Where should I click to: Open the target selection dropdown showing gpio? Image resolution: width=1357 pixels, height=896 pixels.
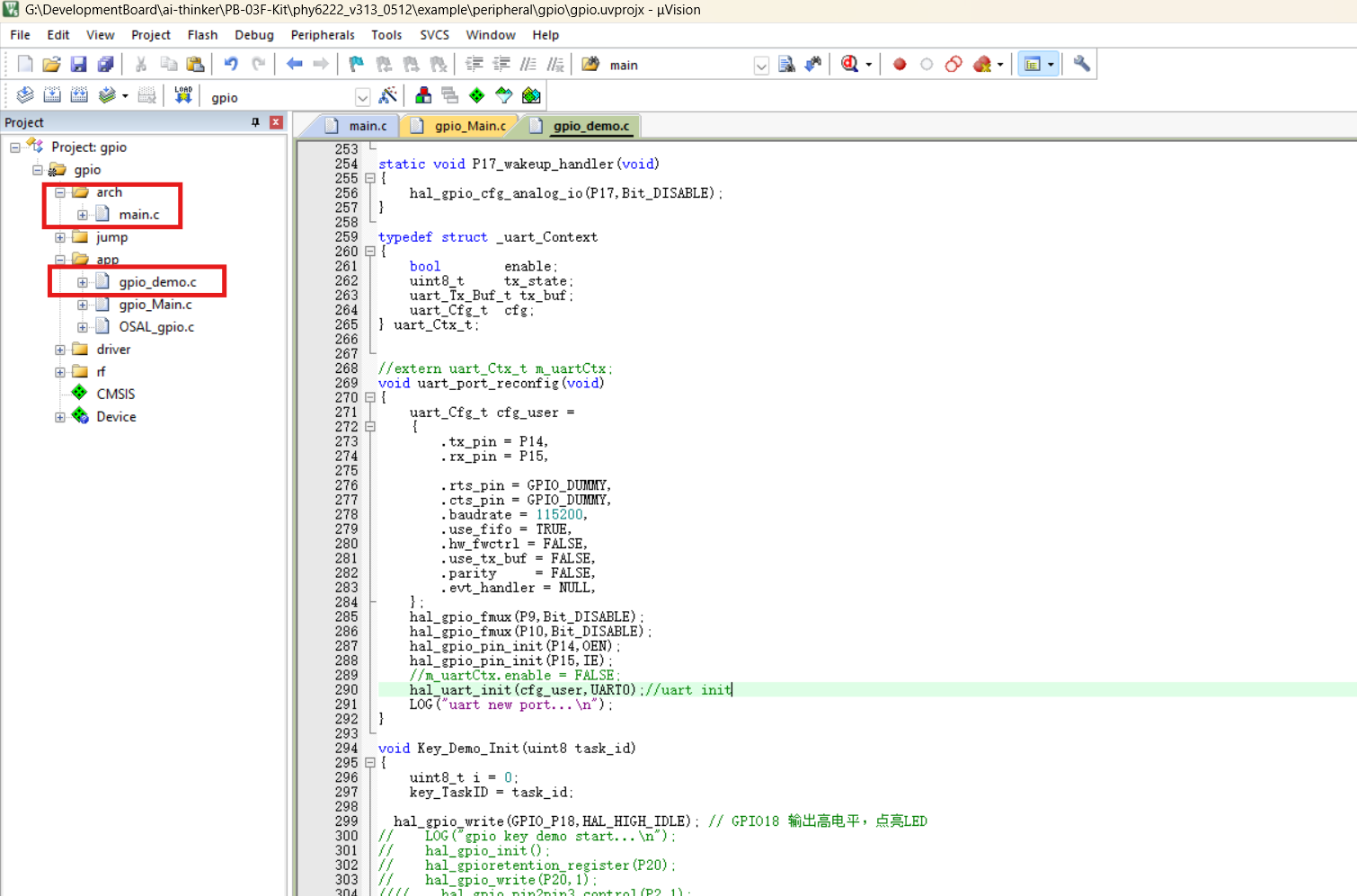pyautogui.click(x=362, y=97)
